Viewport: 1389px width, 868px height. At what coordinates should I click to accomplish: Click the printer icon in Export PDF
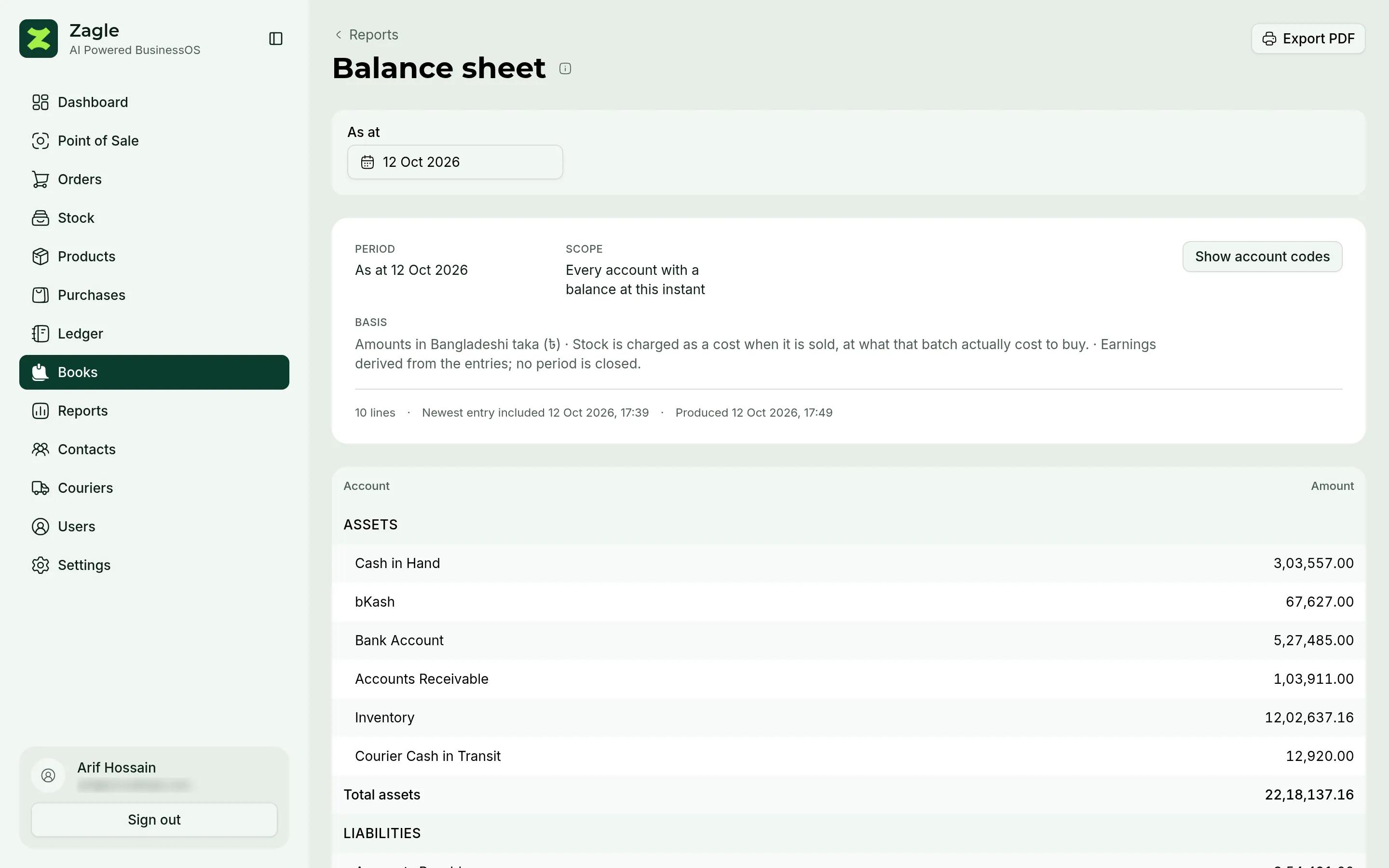(1269, 39)
